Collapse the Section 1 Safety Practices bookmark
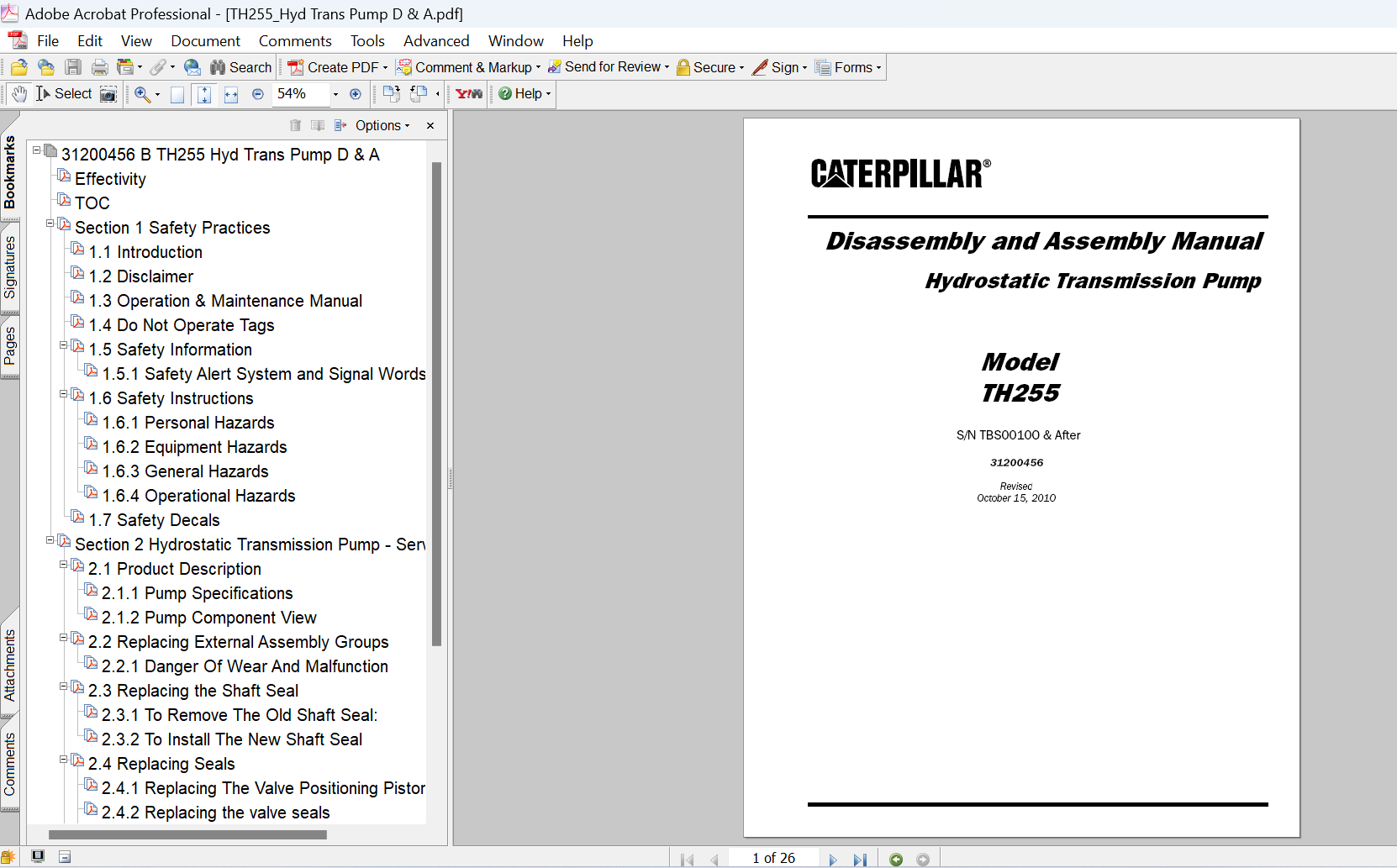1397x868 pixels. 50,224
